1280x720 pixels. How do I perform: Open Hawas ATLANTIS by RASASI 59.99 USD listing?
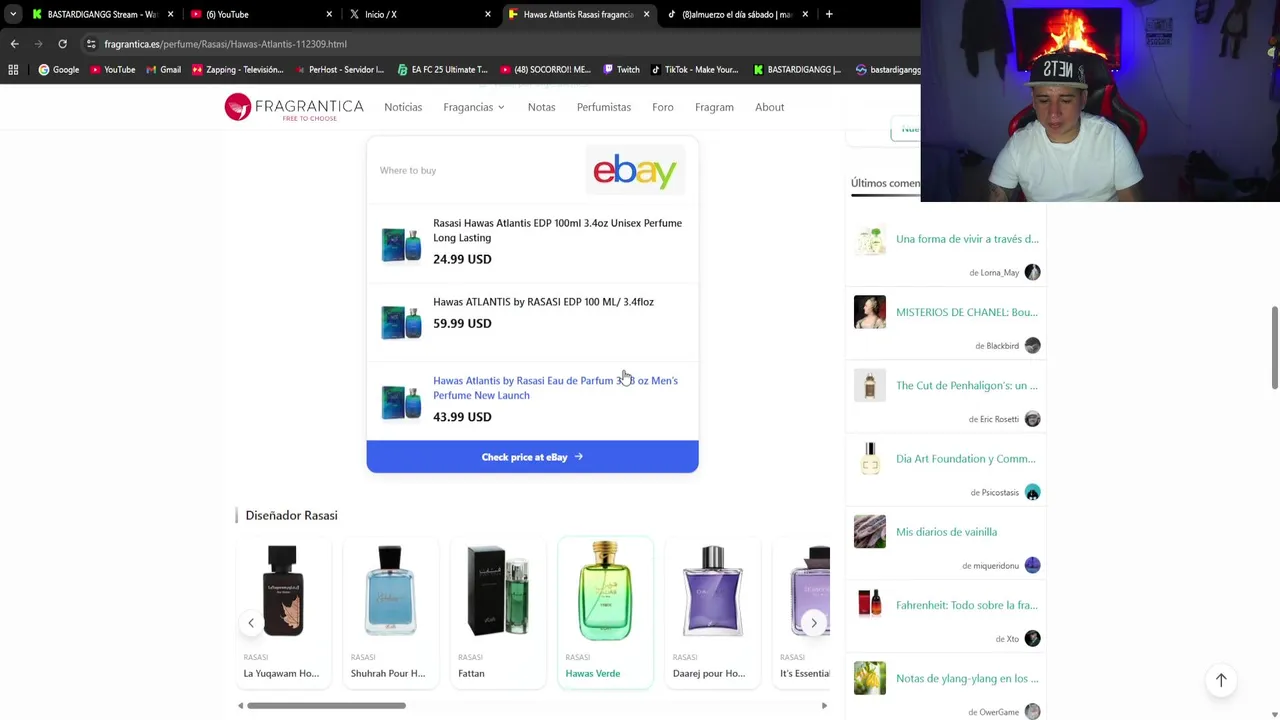(x=532, y=321)
